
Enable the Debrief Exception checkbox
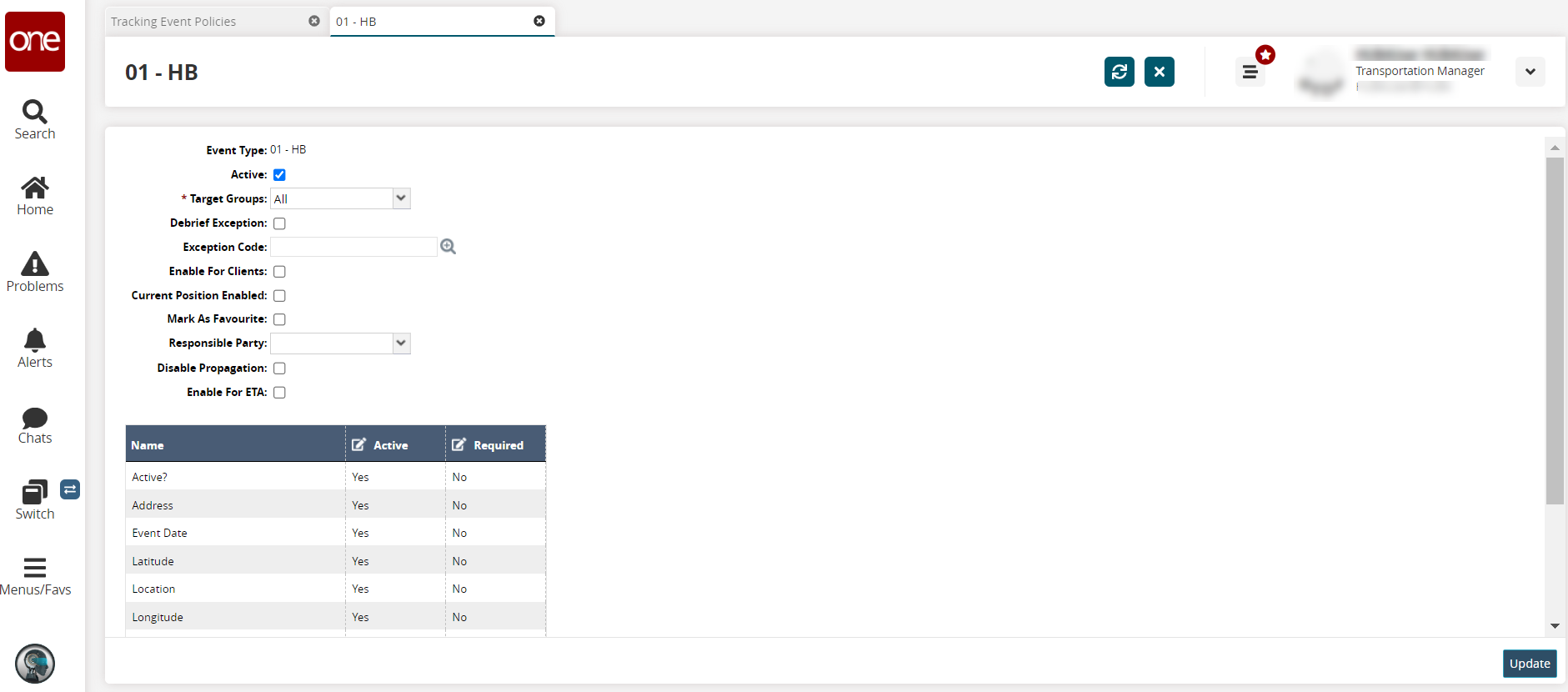[x=280, y=223]
